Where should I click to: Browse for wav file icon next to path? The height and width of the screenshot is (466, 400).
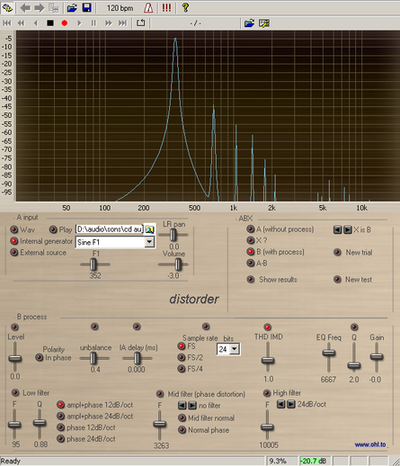pyautogui.click(x=149, y=230)
